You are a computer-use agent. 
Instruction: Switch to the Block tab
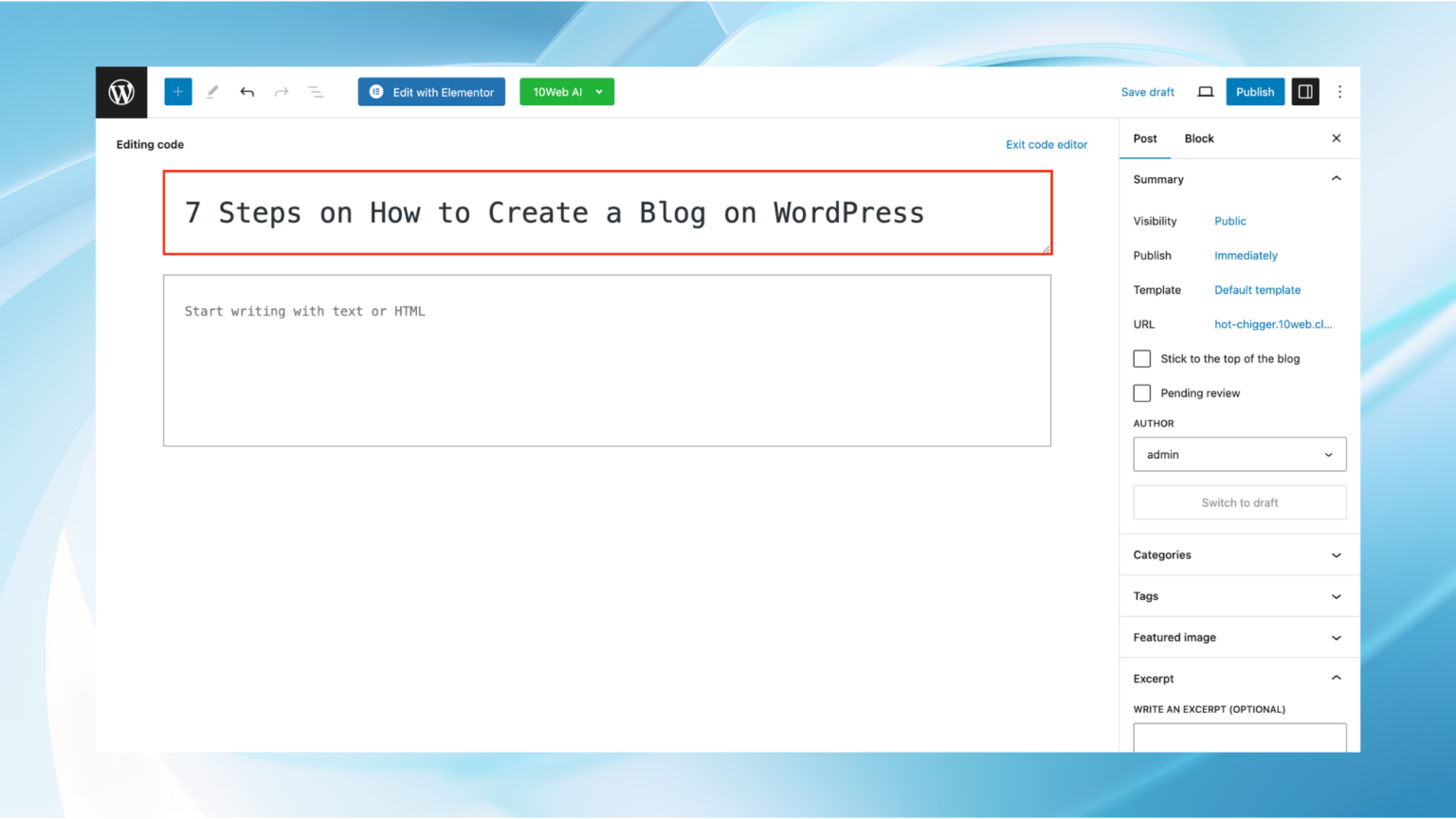tap(1198, 137)
